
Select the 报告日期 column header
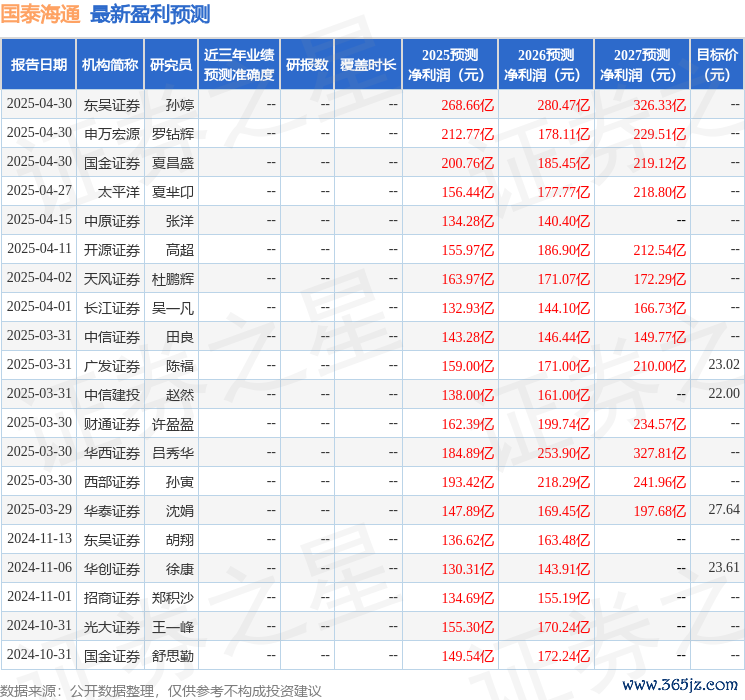38,64
